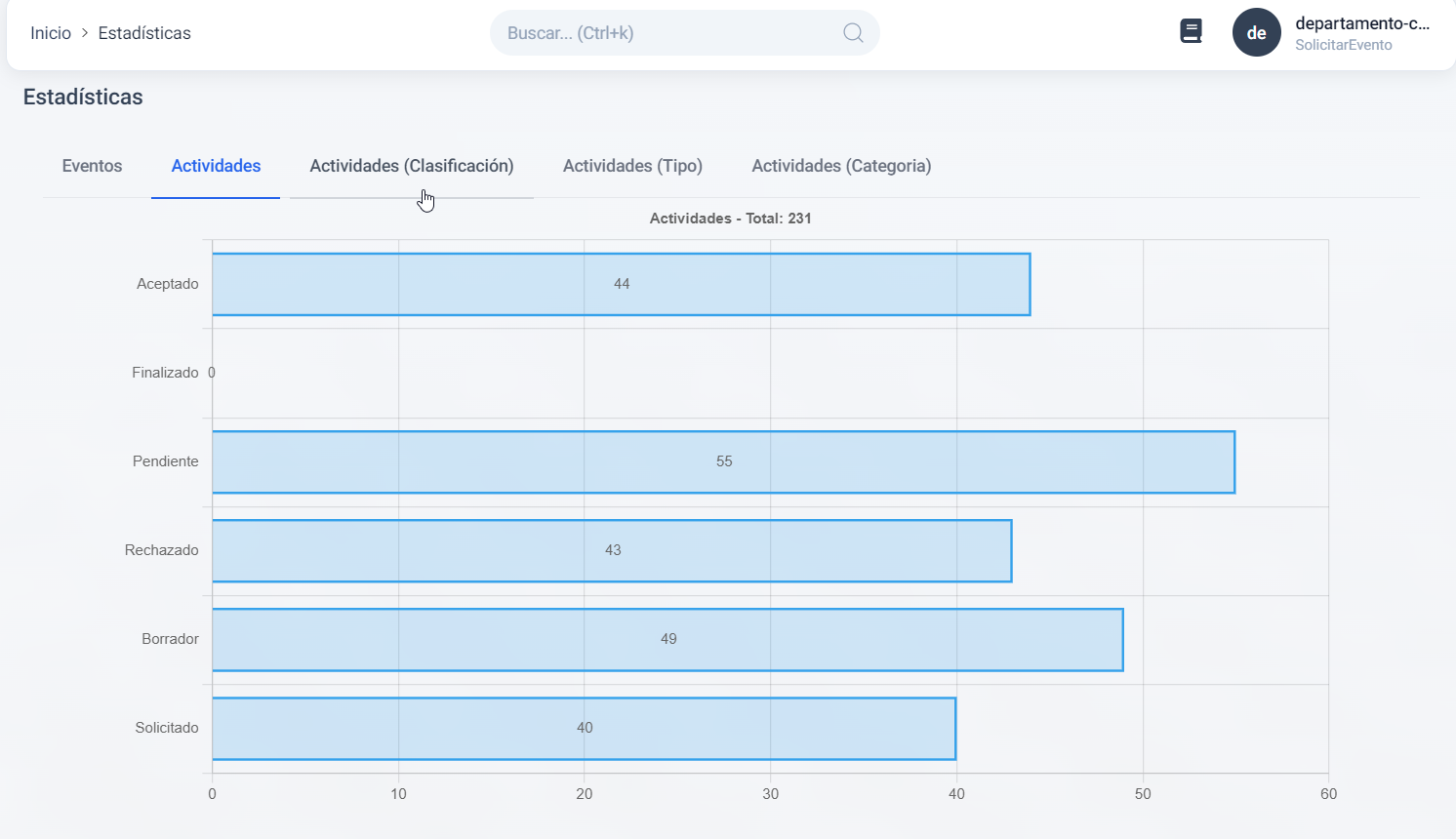This screenshot has width=1456, height=839.
Task: Click the Borrador bar showing 49
Action: (667, 640)
